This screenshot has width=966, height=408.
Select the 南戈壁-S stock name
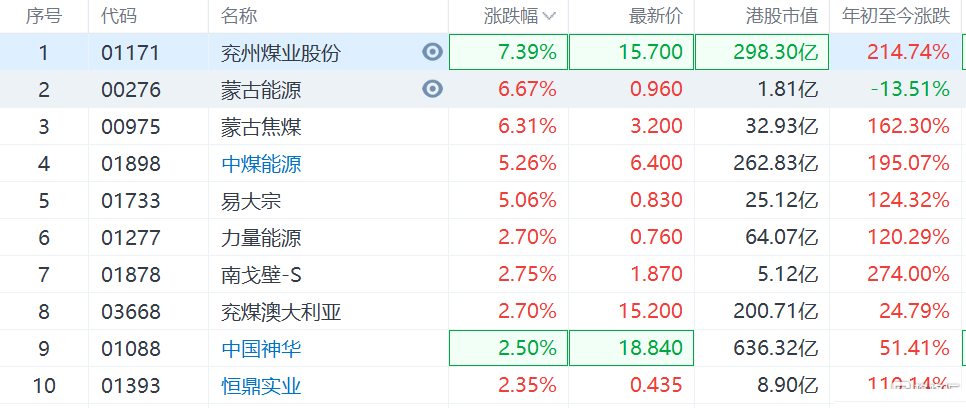[261, 274]
